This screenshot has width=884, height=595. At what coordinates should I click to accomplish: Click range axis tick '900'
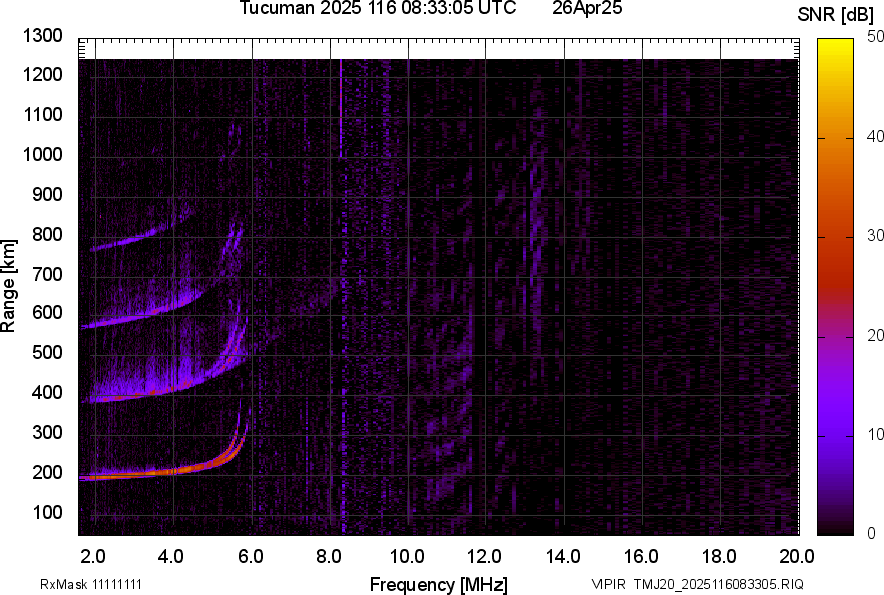pyautogui.click(x=47, y=194)
